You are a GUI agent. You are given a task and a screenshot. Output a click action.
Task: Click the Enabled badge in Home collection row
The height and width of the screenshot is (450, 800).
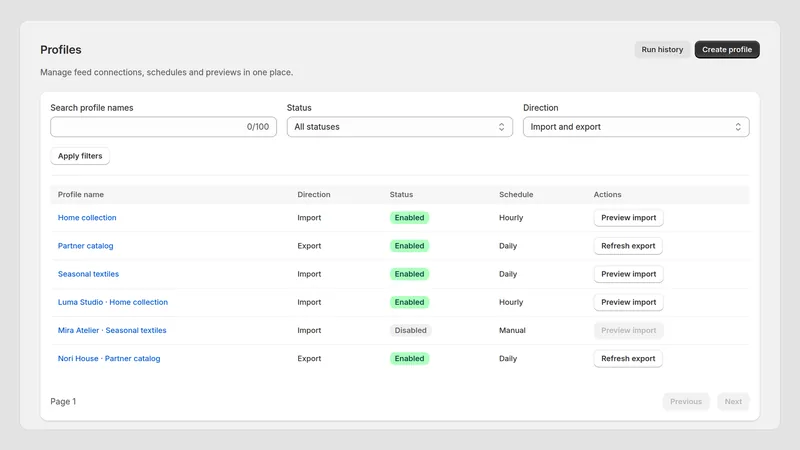409,217
